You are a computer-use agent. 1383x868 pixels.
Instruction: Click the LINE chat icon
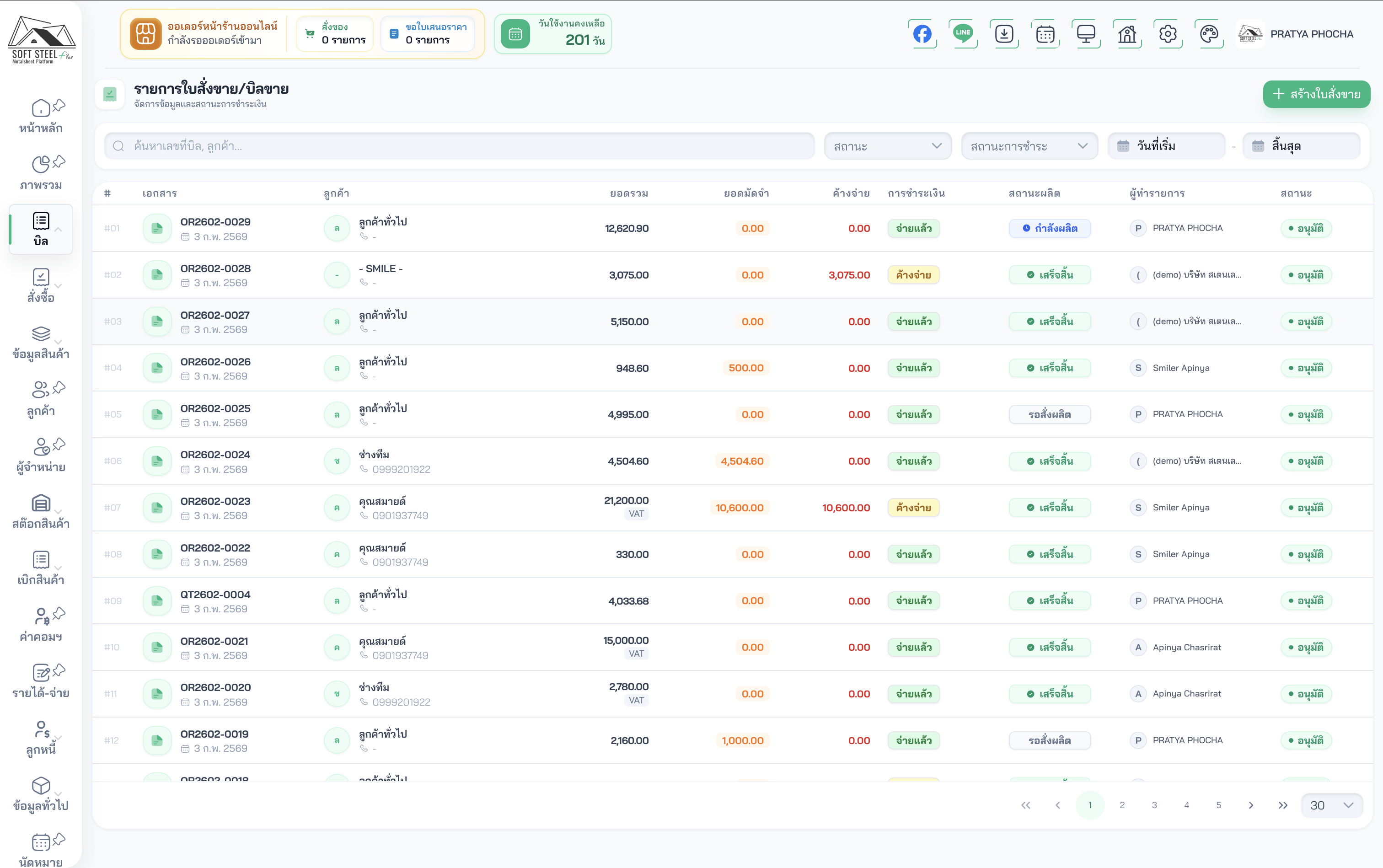963,34
